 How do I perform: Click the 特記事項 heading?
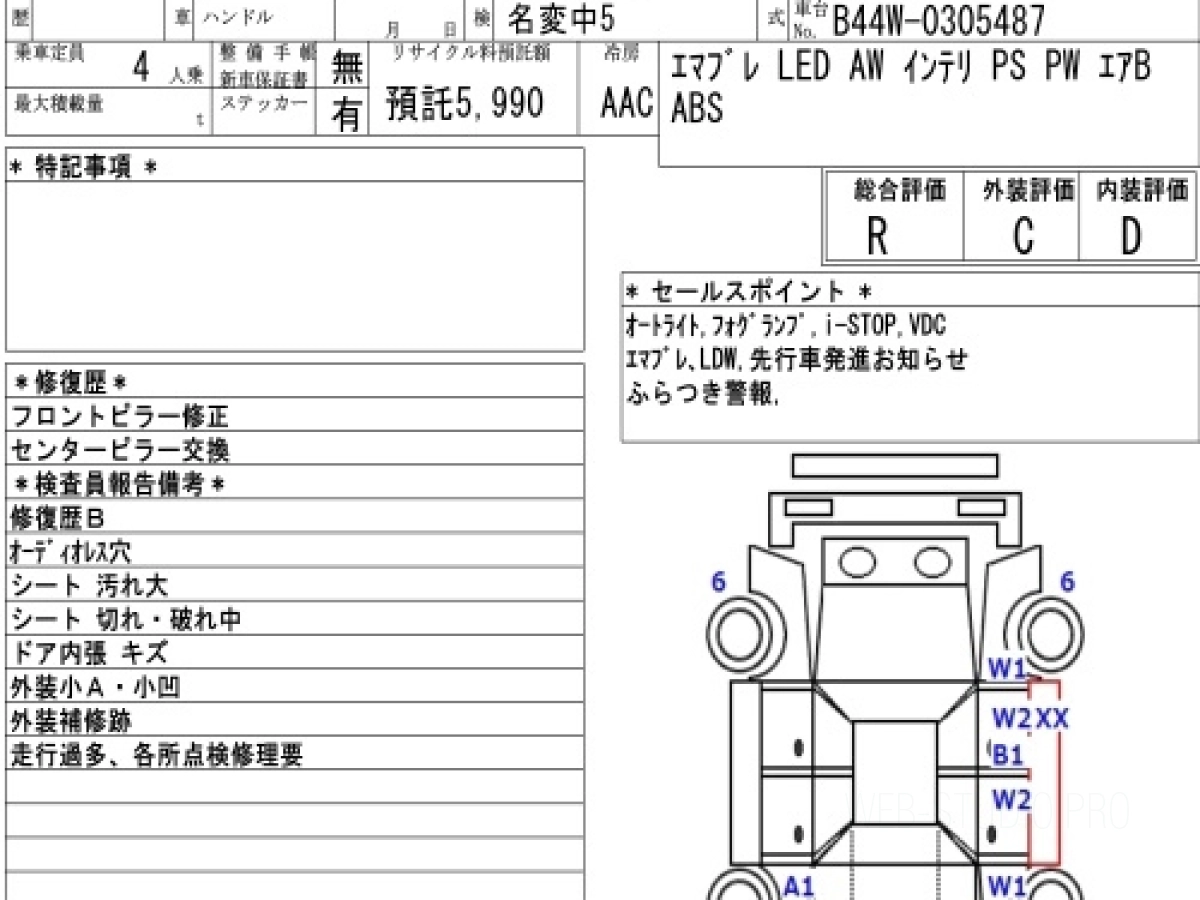pyautogui.click(x=83, y=167)
